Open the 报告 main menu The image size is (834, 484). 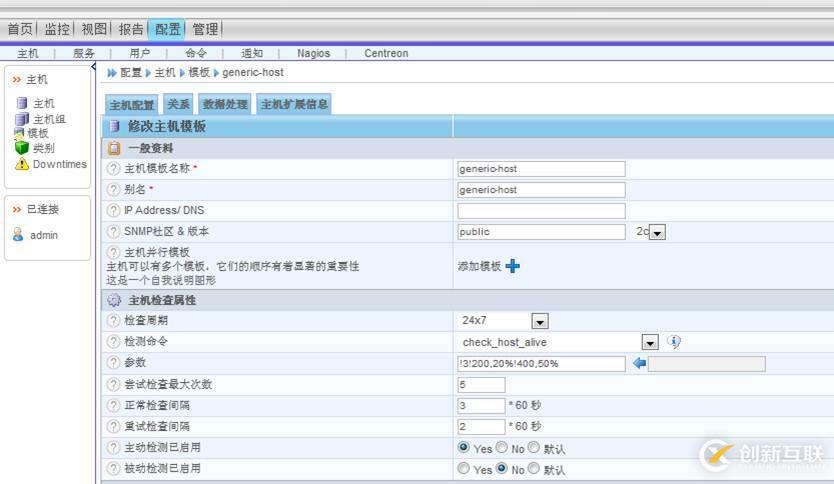coord(131,29)
